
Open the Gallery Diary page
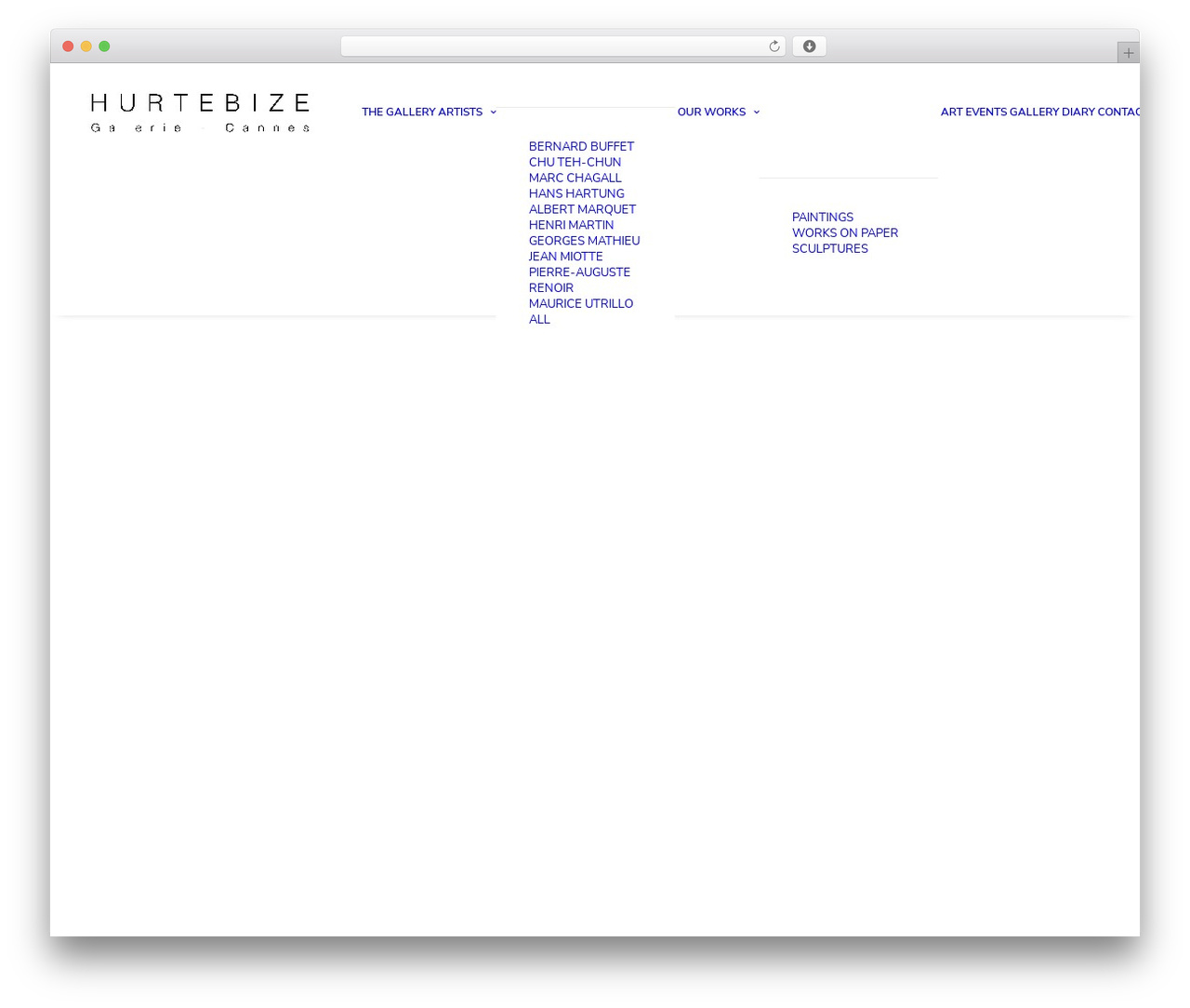pos(1052,112)
